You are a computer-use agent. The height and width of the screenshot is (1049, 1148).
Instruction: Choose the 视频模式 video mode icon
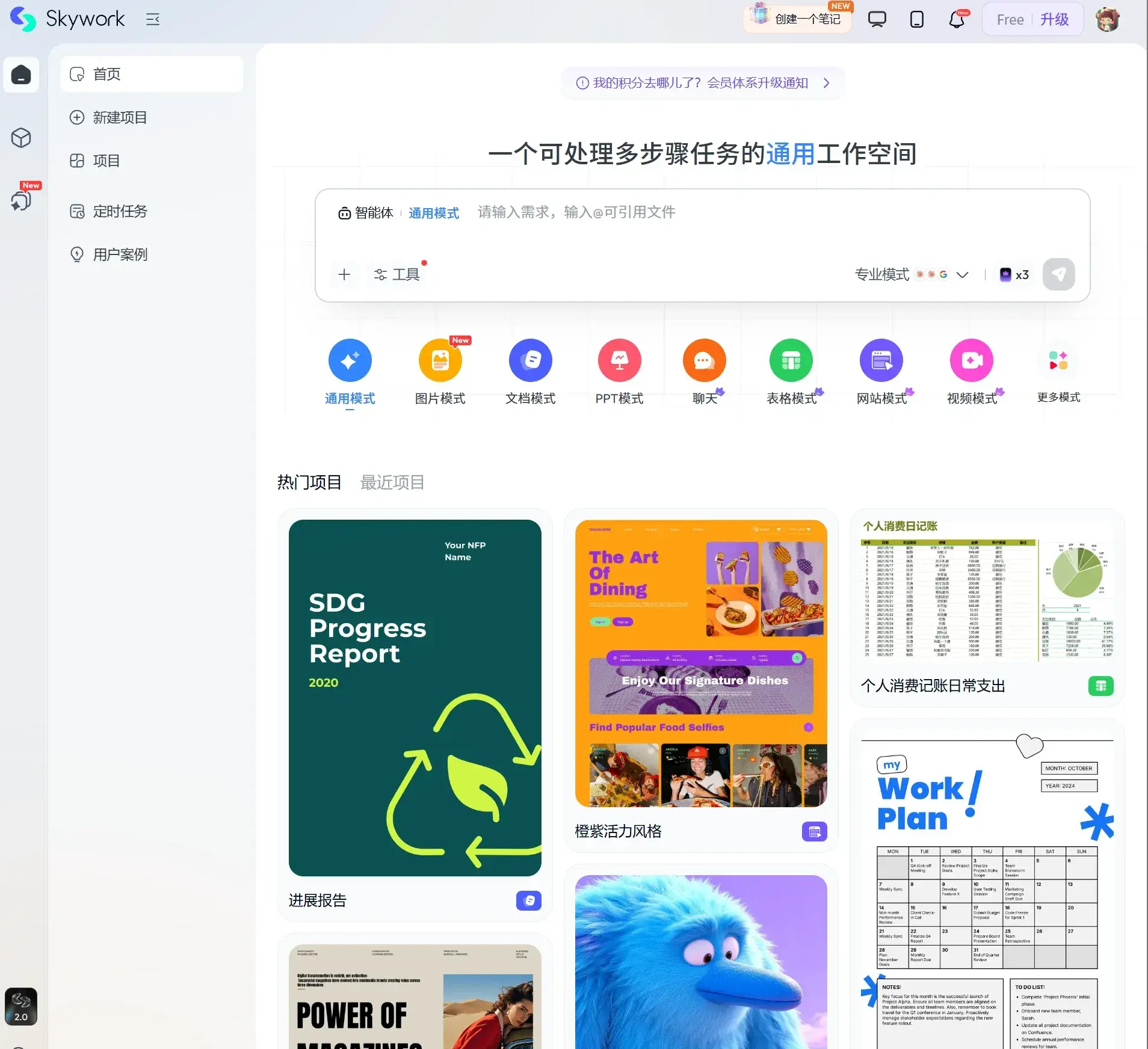pyautogui.click(x=971, y=360)
